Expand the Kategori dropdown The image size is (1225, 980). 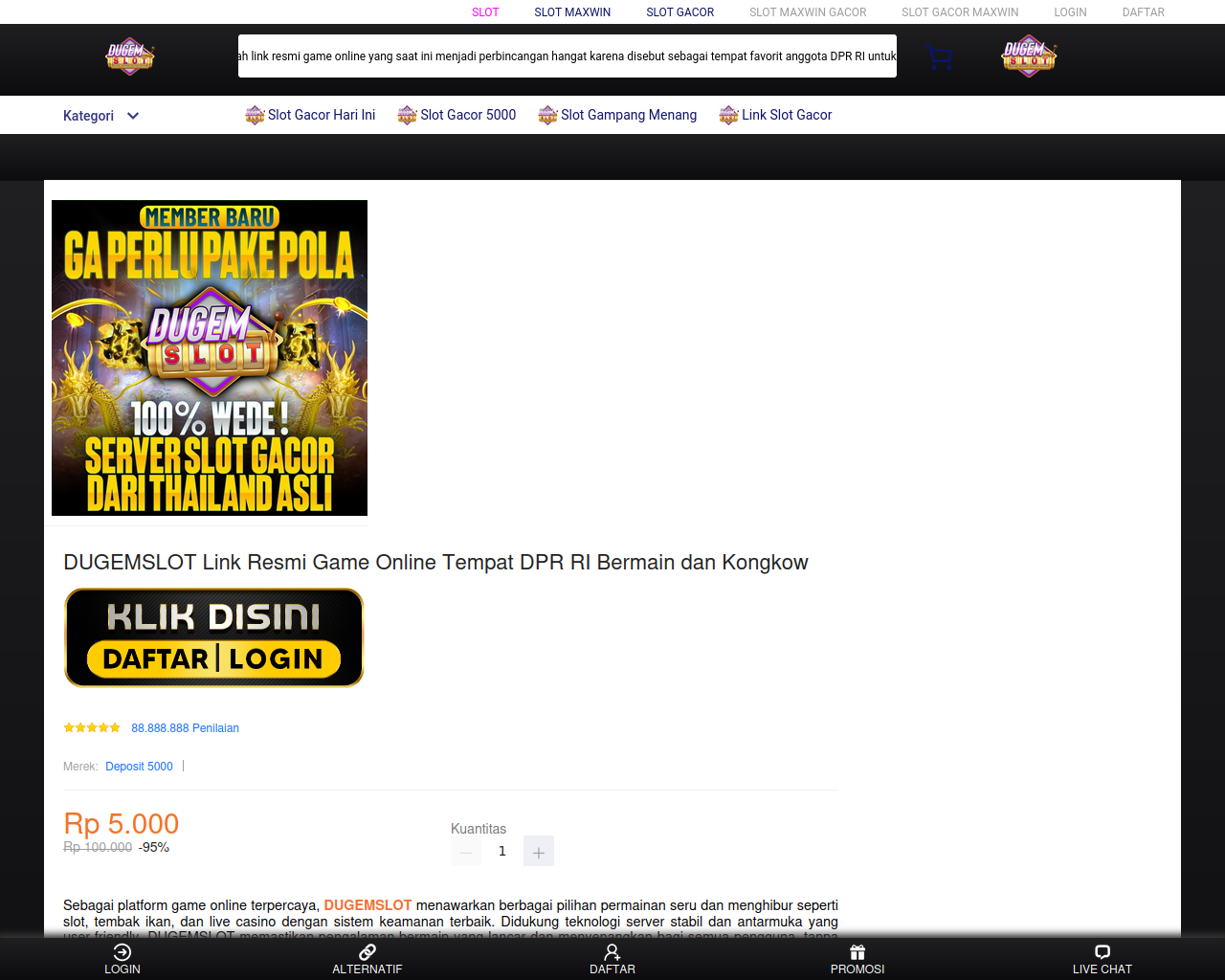[100, 116]
